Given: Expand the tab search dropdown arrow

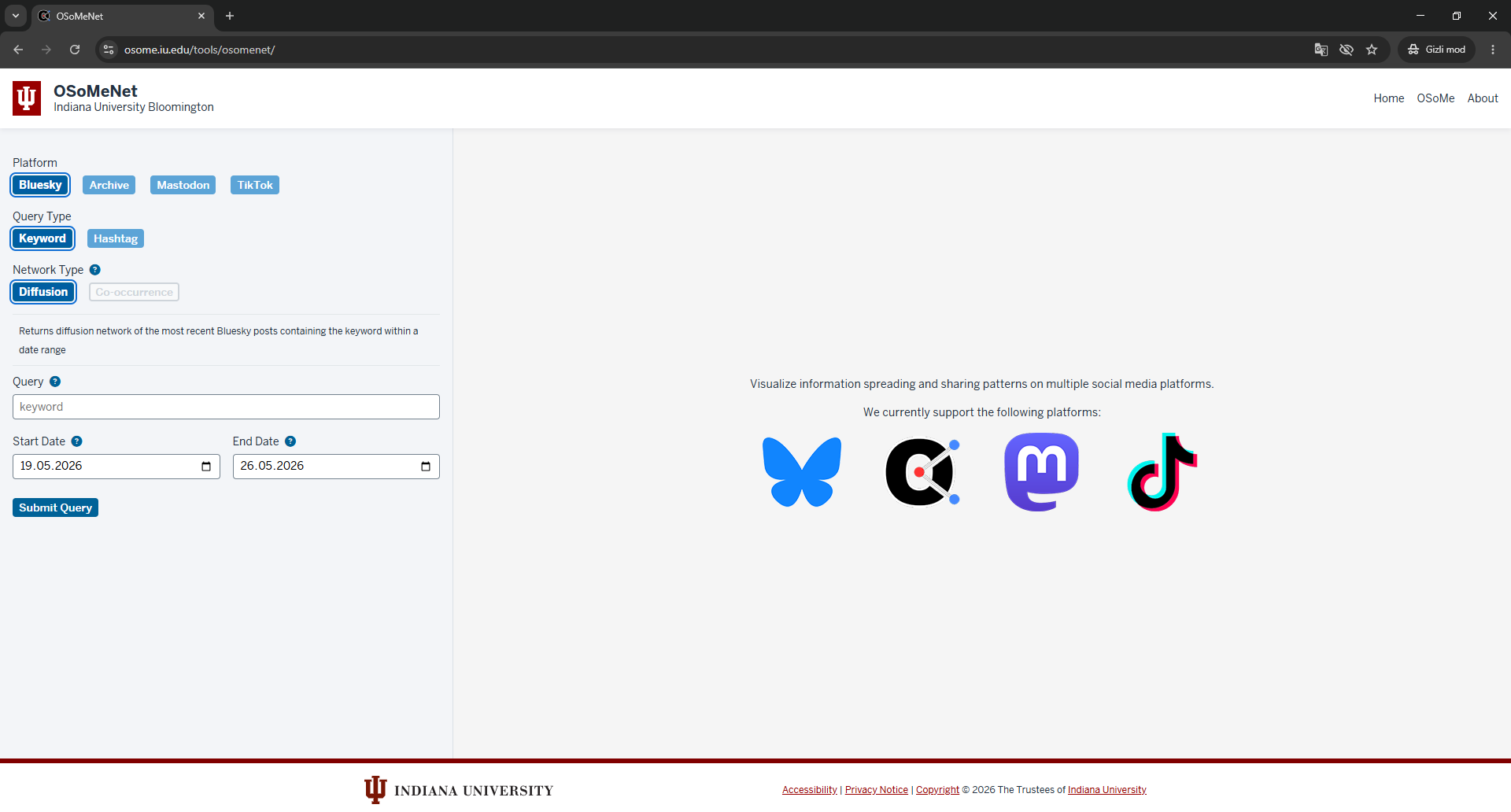Looking at the screenshot, I should pos(16,16).
